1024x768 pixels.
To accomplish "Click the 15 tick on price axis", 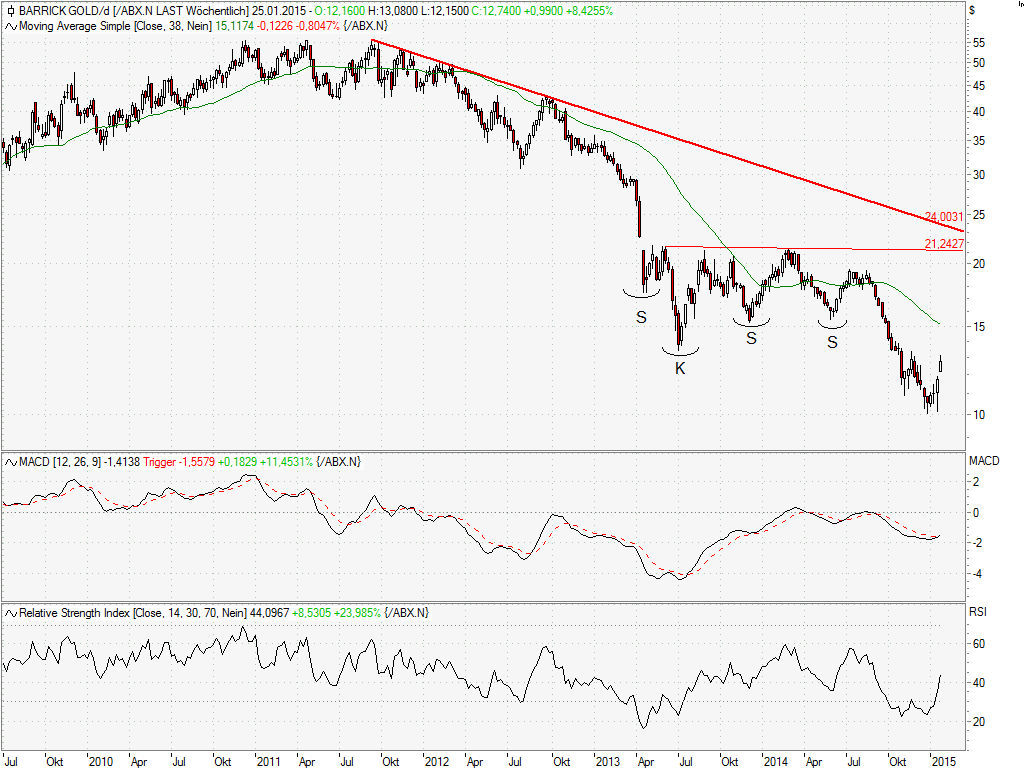I will tap(979, 327).
